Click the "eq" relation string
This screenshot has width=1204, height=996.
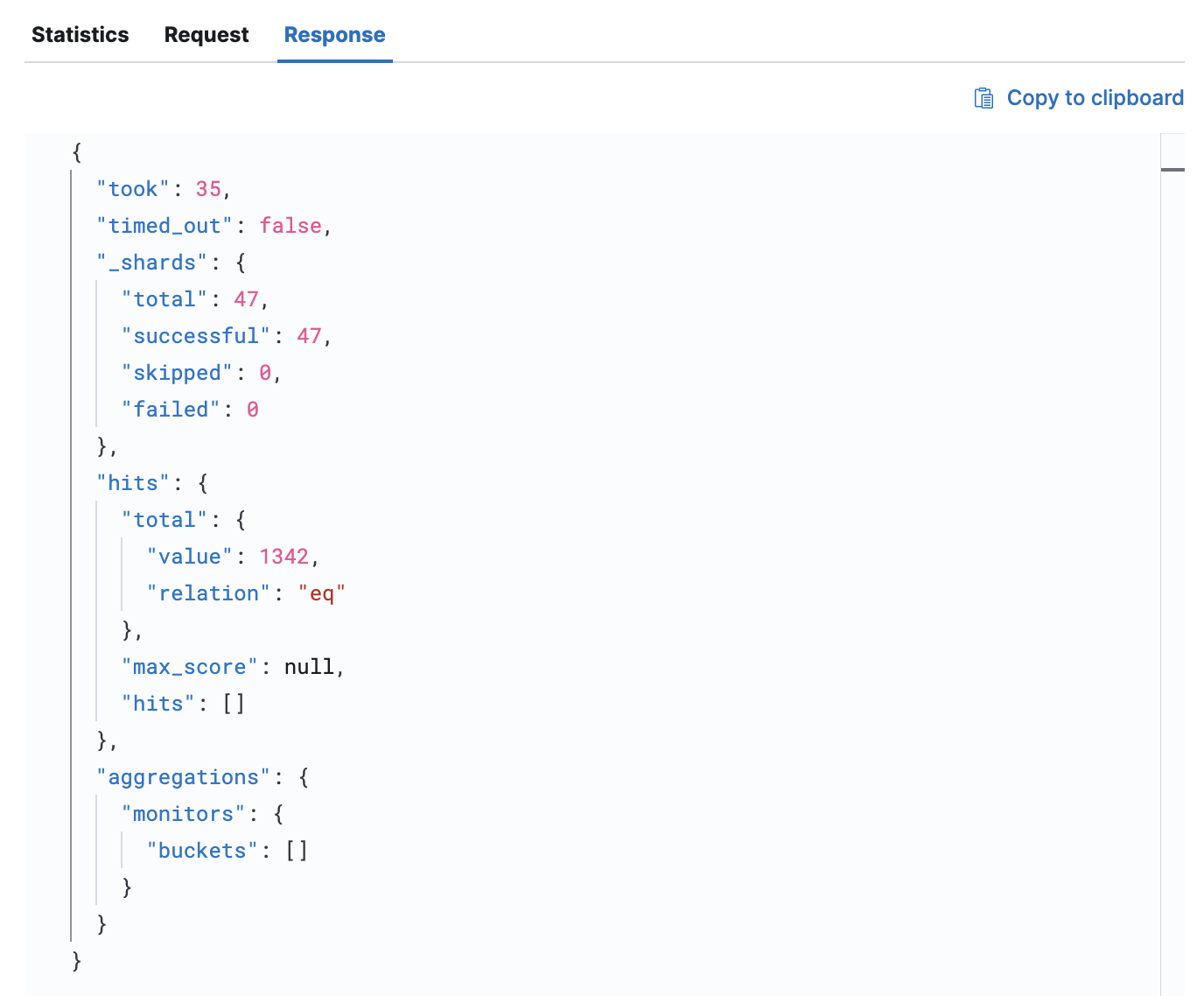(322, 593)
